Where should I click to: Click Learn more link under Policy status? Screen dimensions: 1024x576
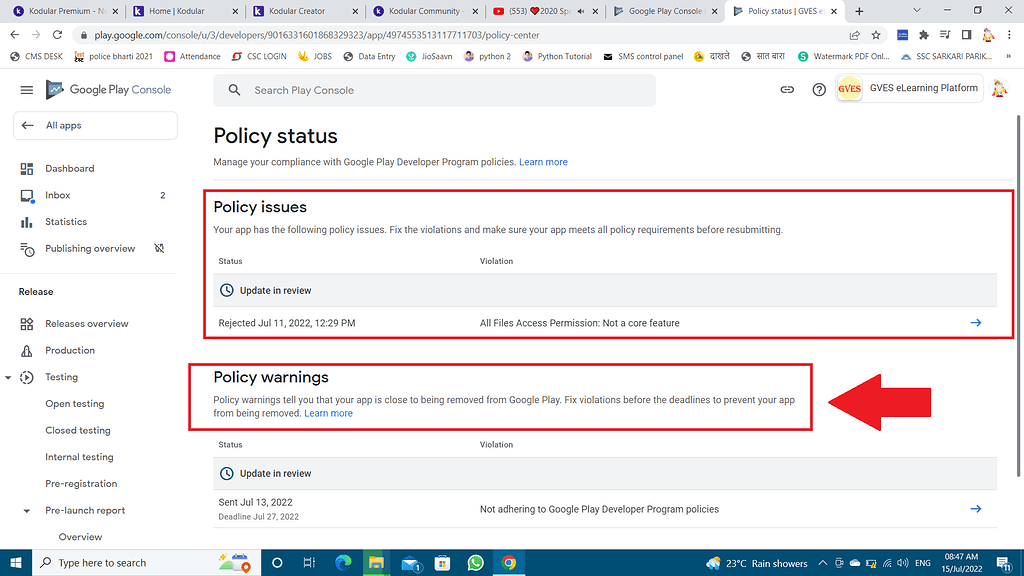point(543,162)
